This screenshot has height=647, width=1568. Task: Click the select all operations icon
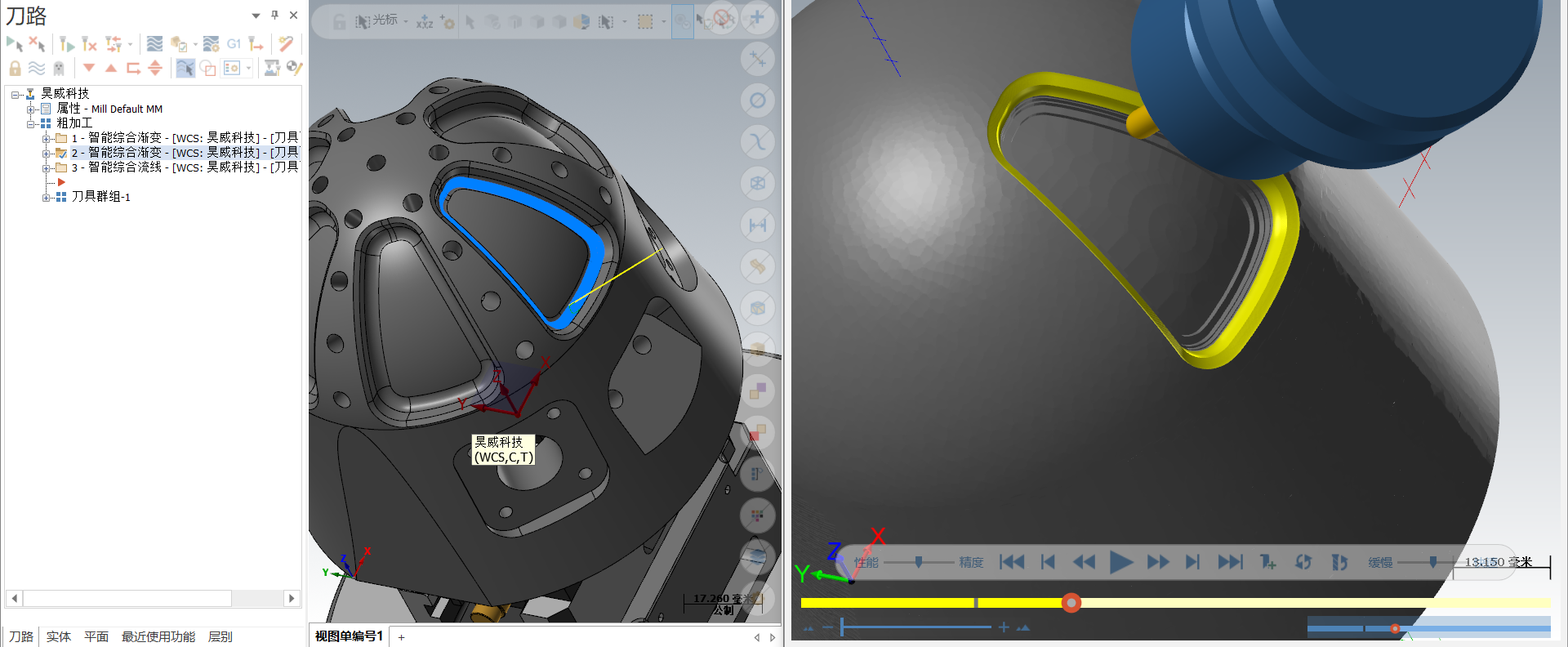click(x=14, y=44)
